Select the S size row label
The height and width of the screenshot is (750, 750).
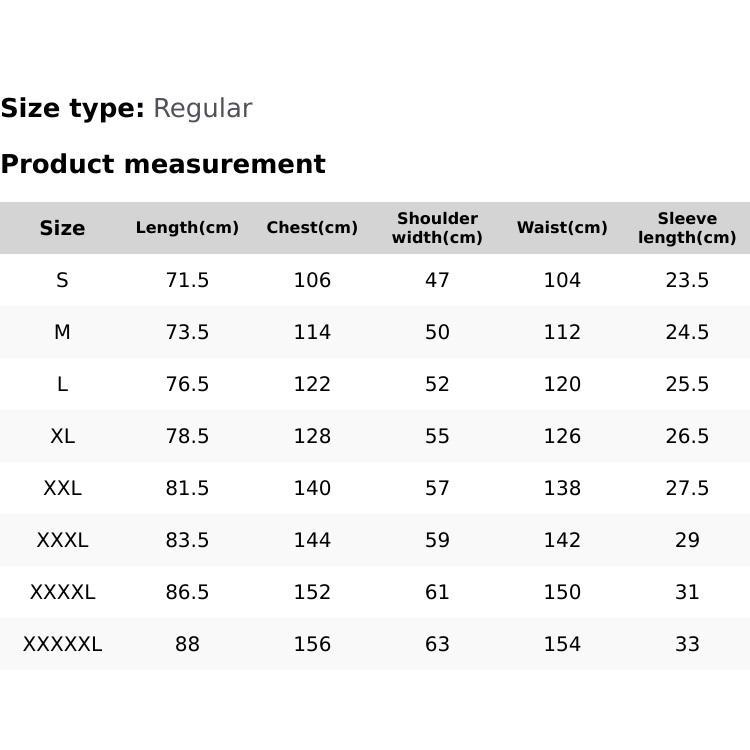(62, 280)
